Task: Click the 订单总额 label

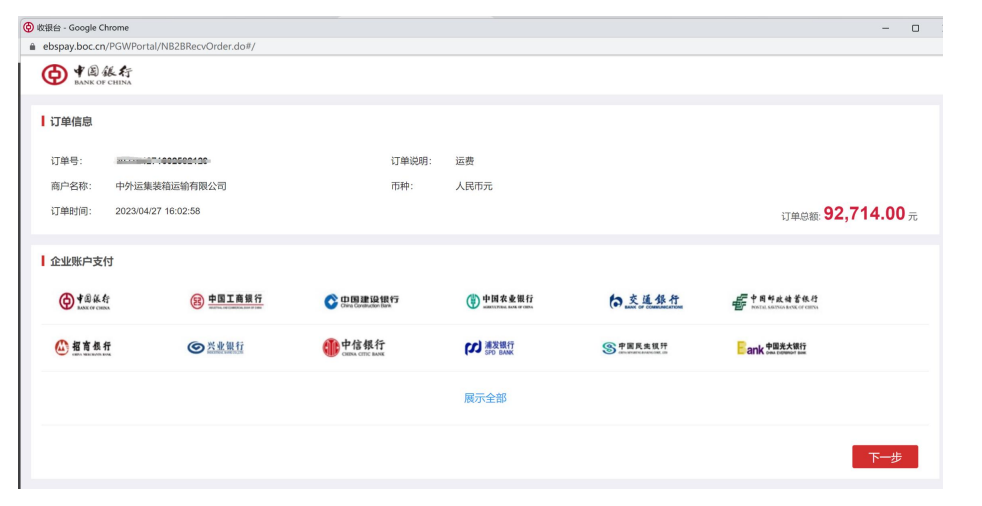Action: (801, 216)
